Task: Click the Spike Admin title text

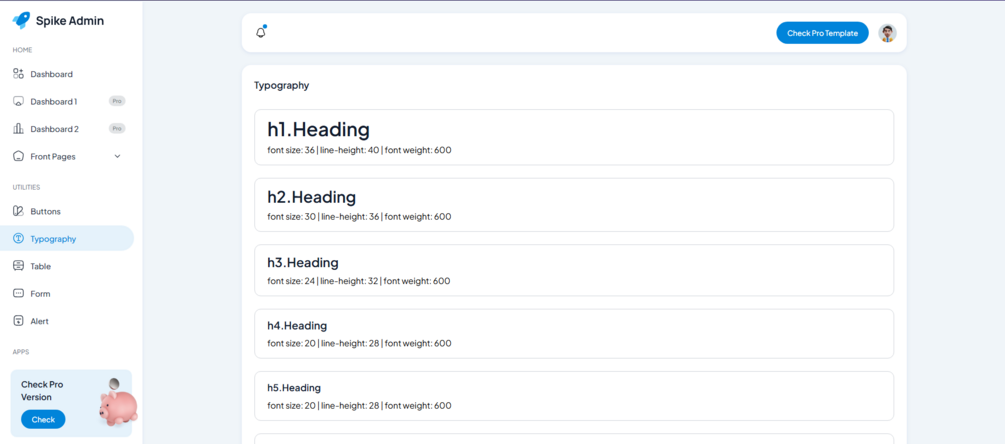Action: [x=70, y=21]
